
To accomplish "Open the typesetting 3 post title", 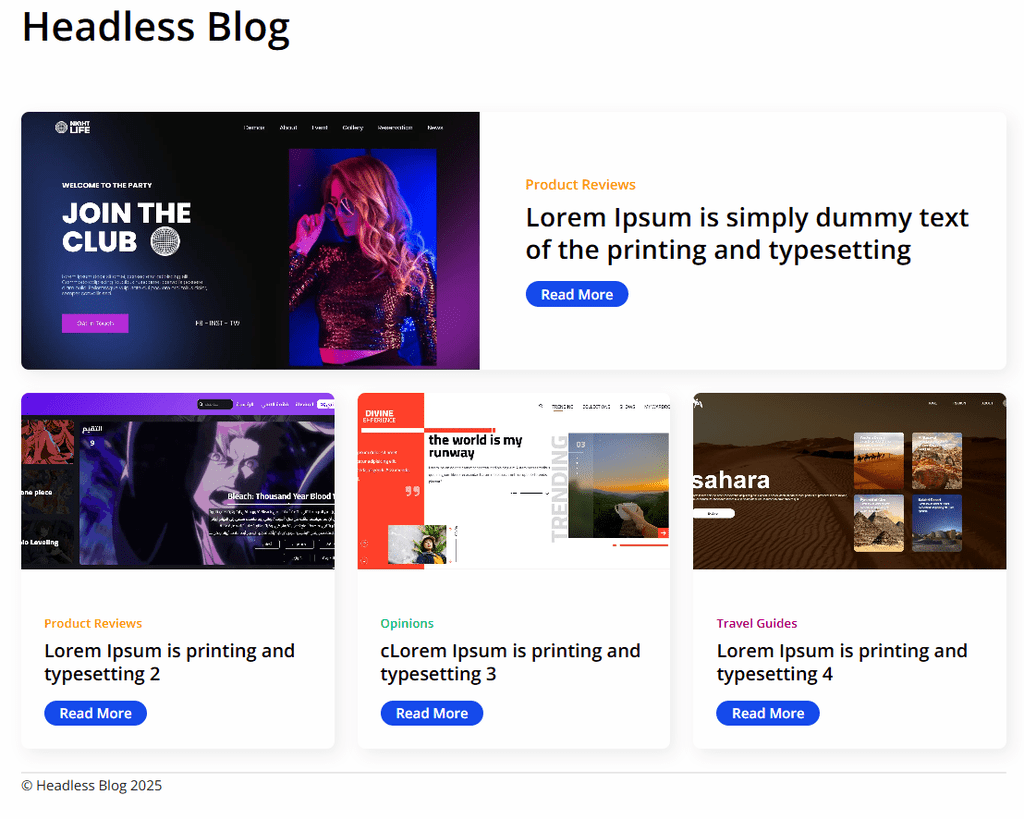I will pyautogui.click(x=510, y=662).
